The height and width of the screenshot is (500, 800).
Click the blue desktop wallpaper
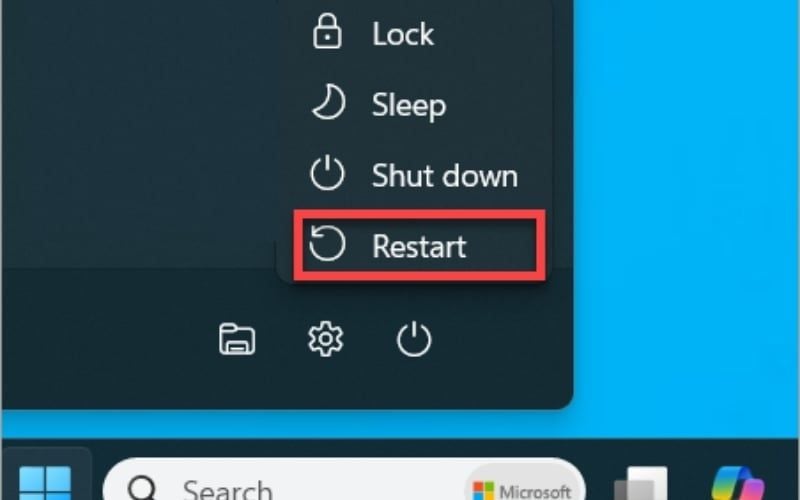(x=686, y=204)
